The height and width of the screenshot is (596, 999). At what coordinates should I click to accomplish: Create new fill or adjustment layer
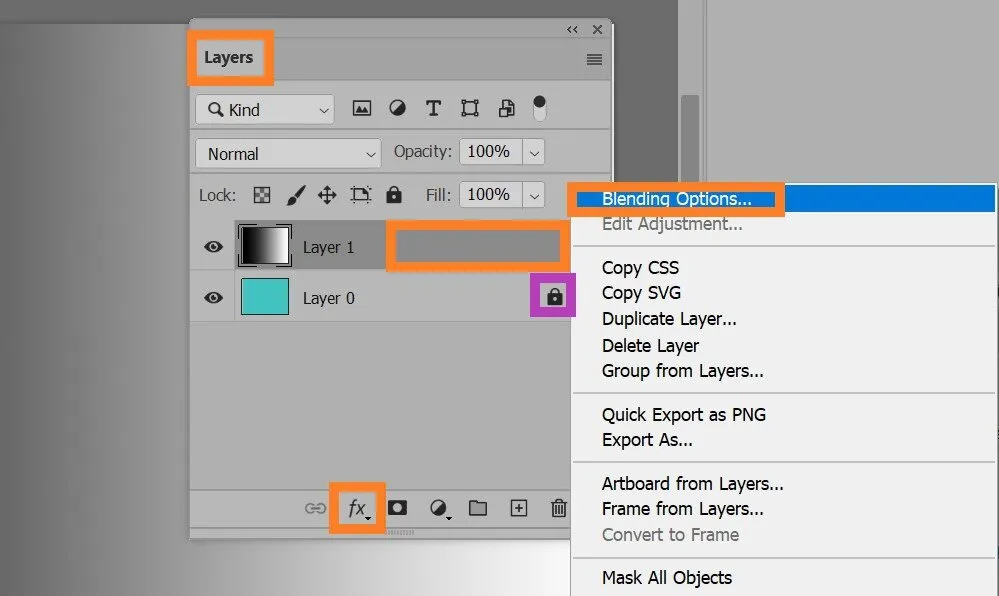tap(439, 508)
